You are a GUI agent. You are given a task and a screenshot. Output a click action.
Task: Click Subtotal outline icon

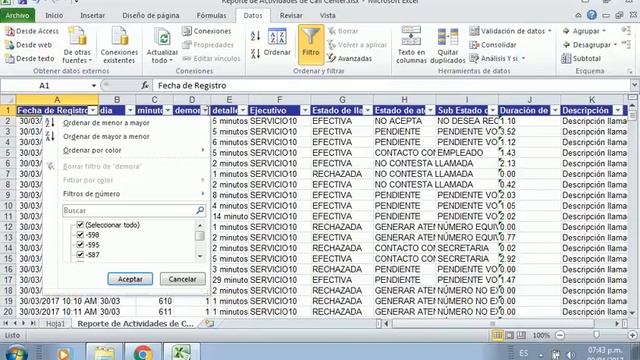[x=566, y=58]
